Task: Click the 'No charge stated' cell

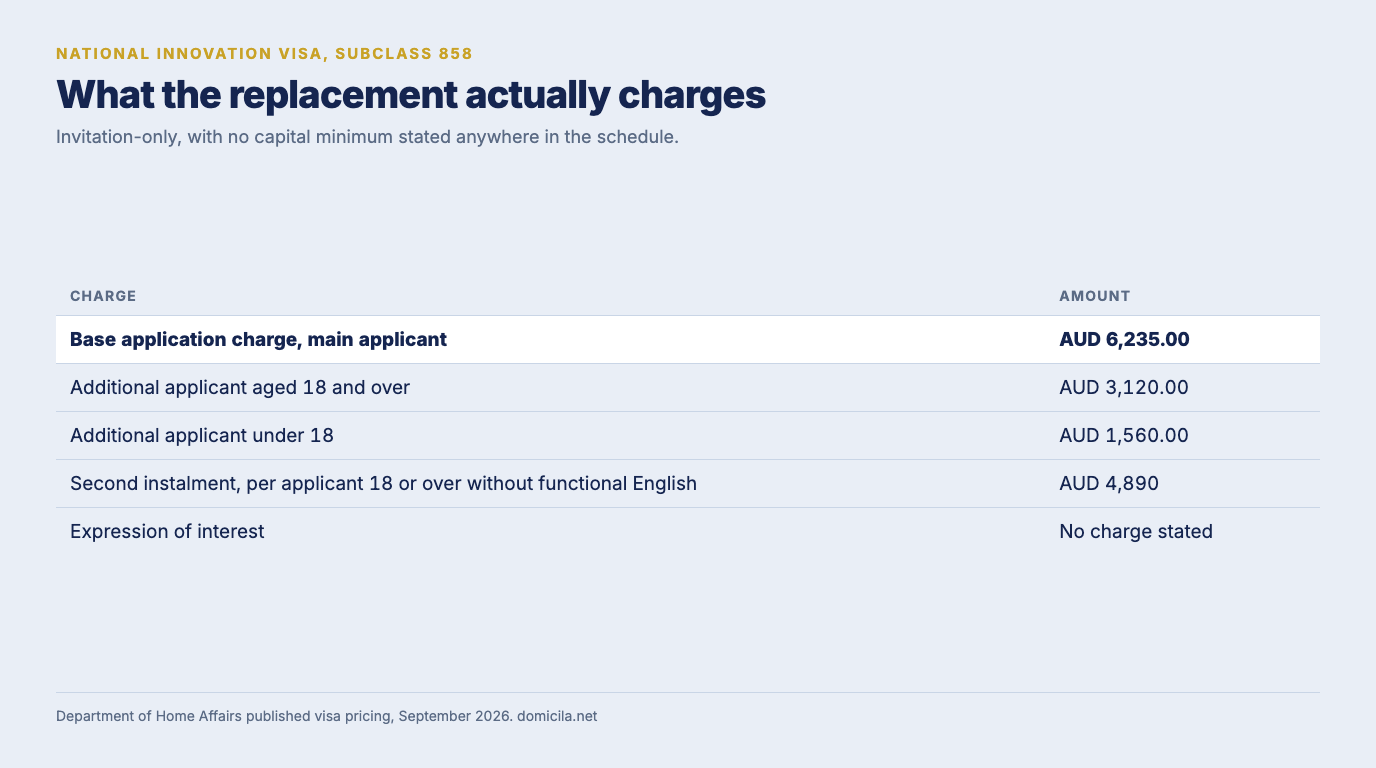Action: click(x=1136, y=532)
